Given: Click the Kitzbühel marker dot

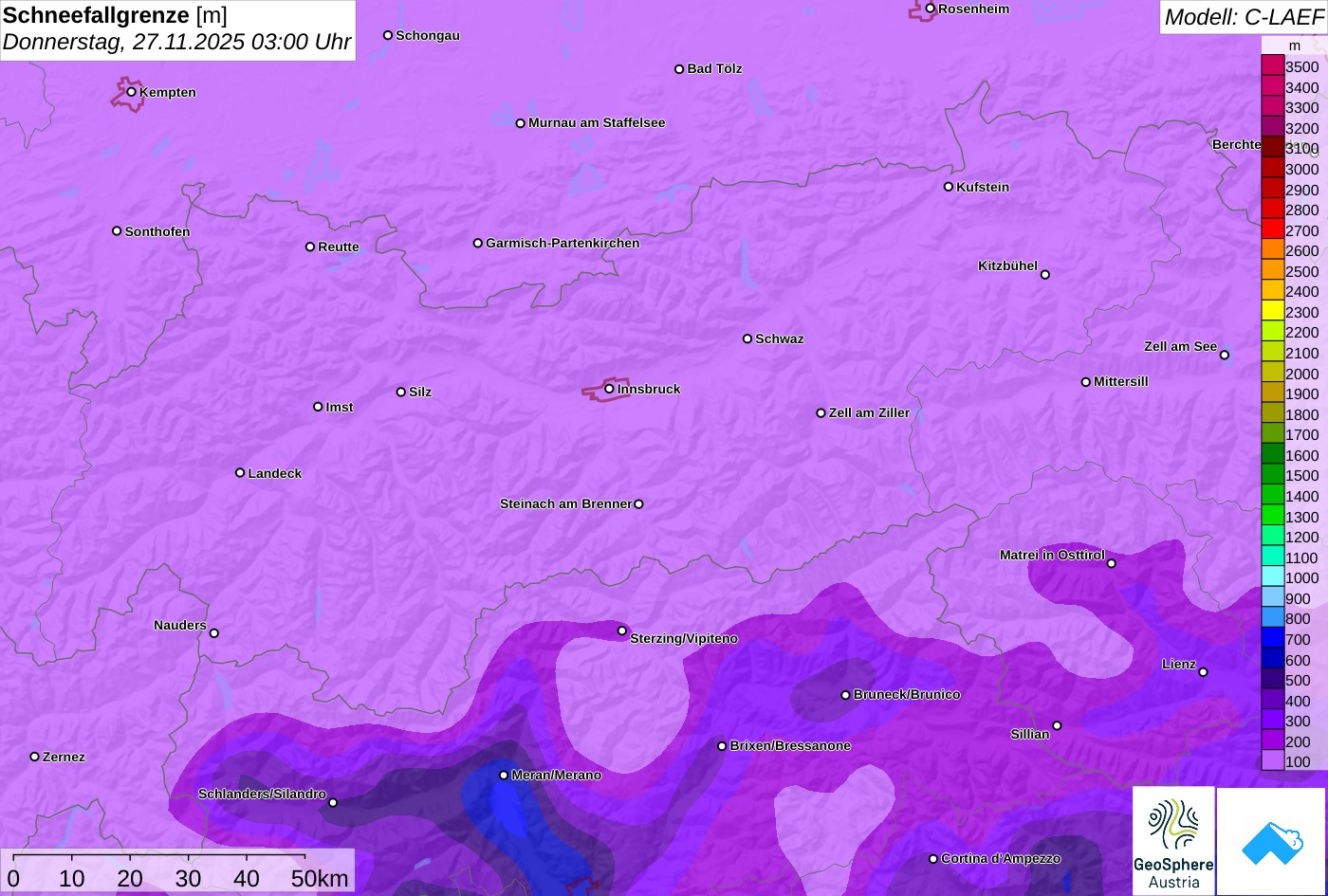Looking at the screenshot, I should click(1045, 275).
